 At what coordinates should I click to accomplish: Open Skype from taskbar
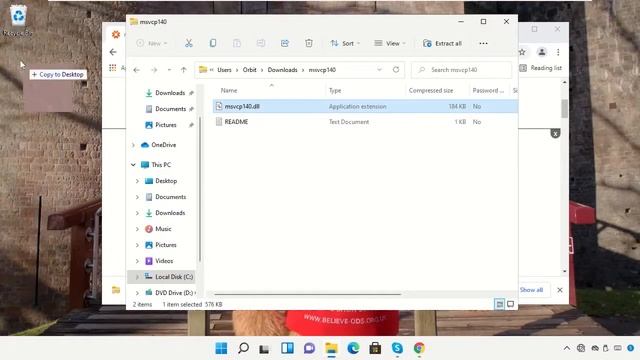point(397,348)
